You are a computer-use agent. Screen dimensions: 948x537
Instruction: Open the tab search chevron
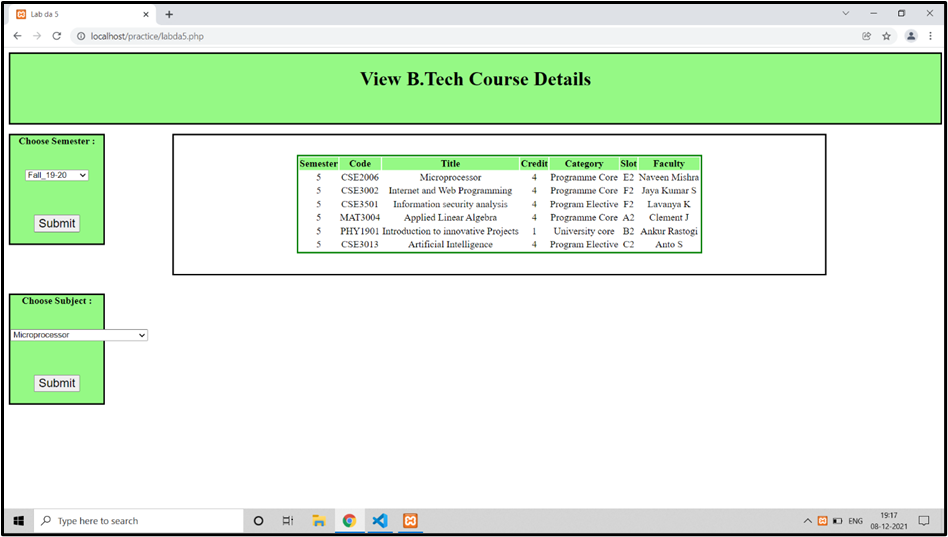pyautogui.click(x=846, y=13)
